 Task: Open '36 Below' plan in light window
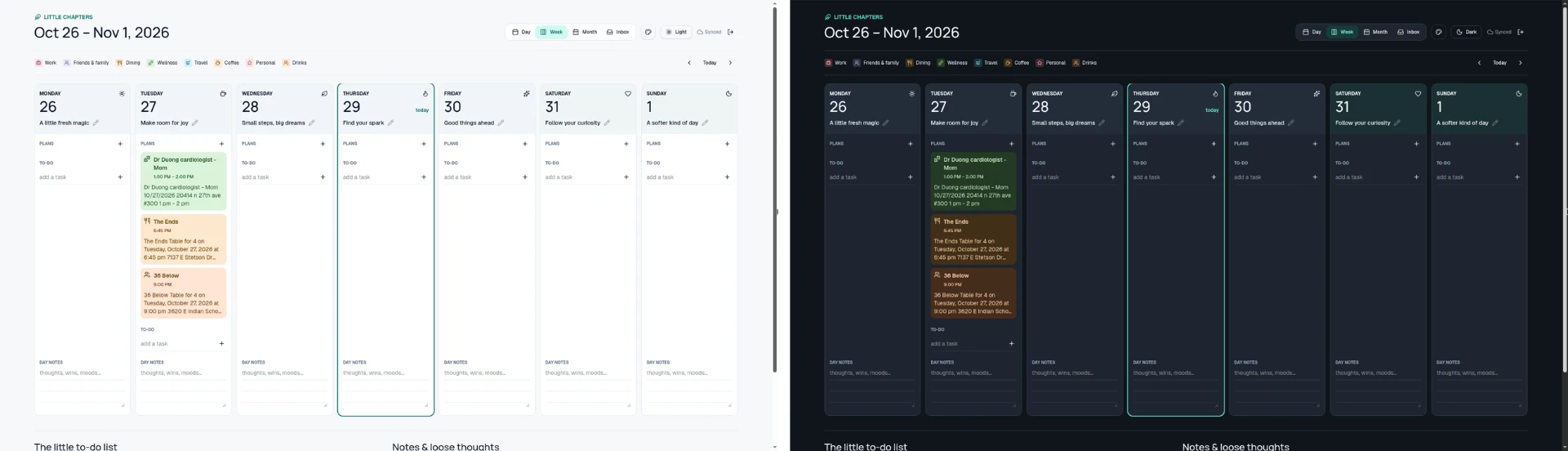[x=183, y=293]
